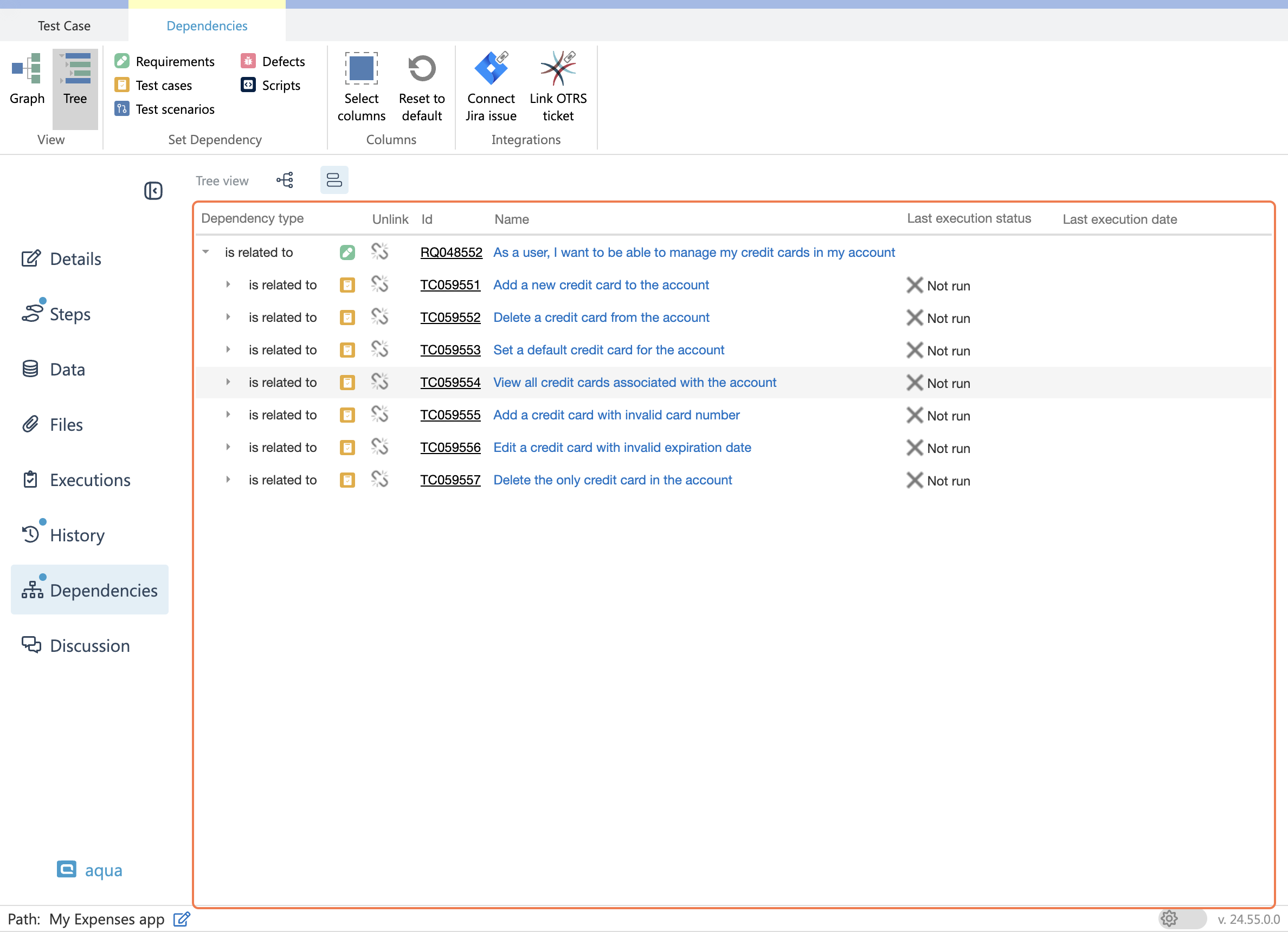Toggle the settings gear switch
Viewport: 1288px width, 932px height.
point(1181,918)
